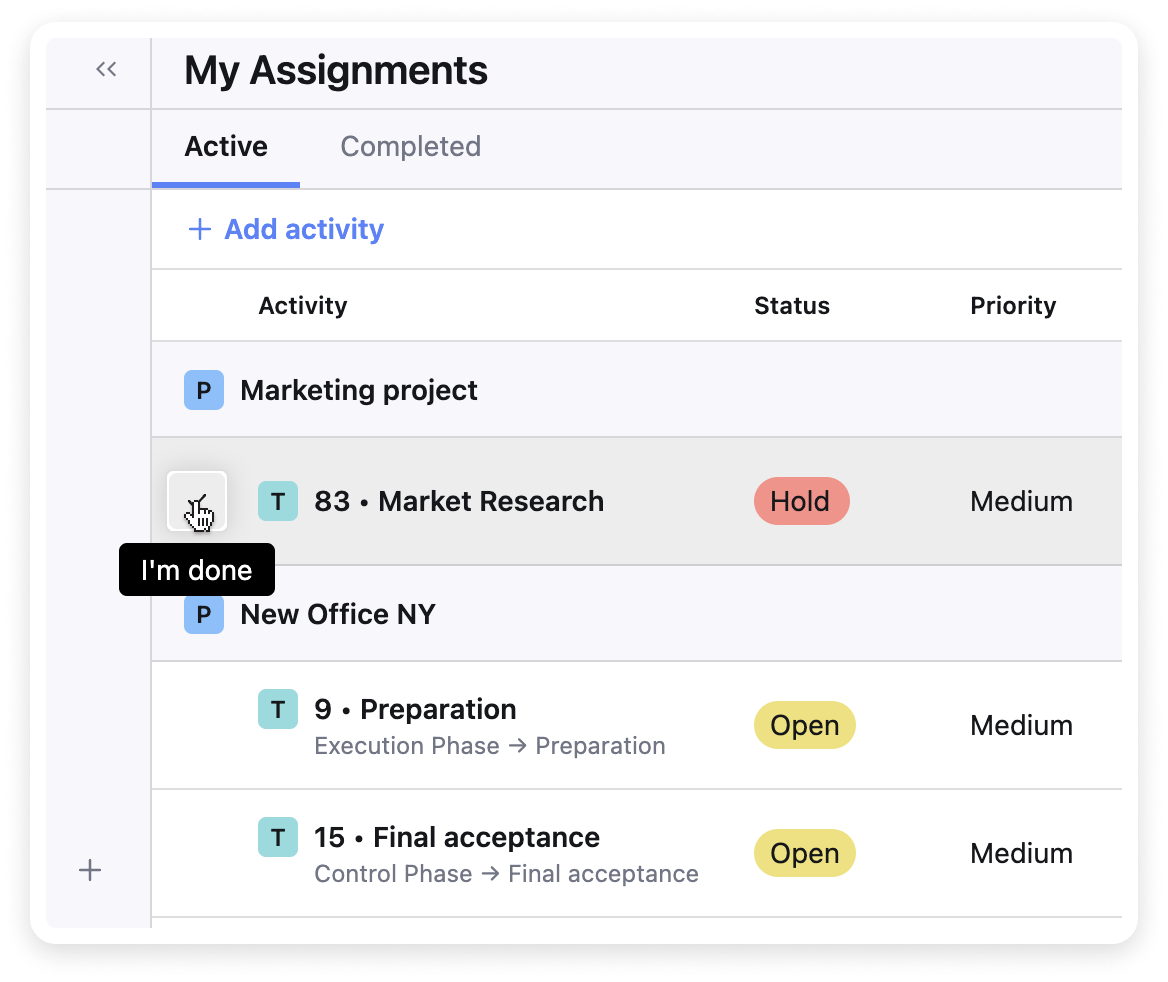Open the 9 Preparation task
Screen dimensions: 1168x982
point(415,709)
